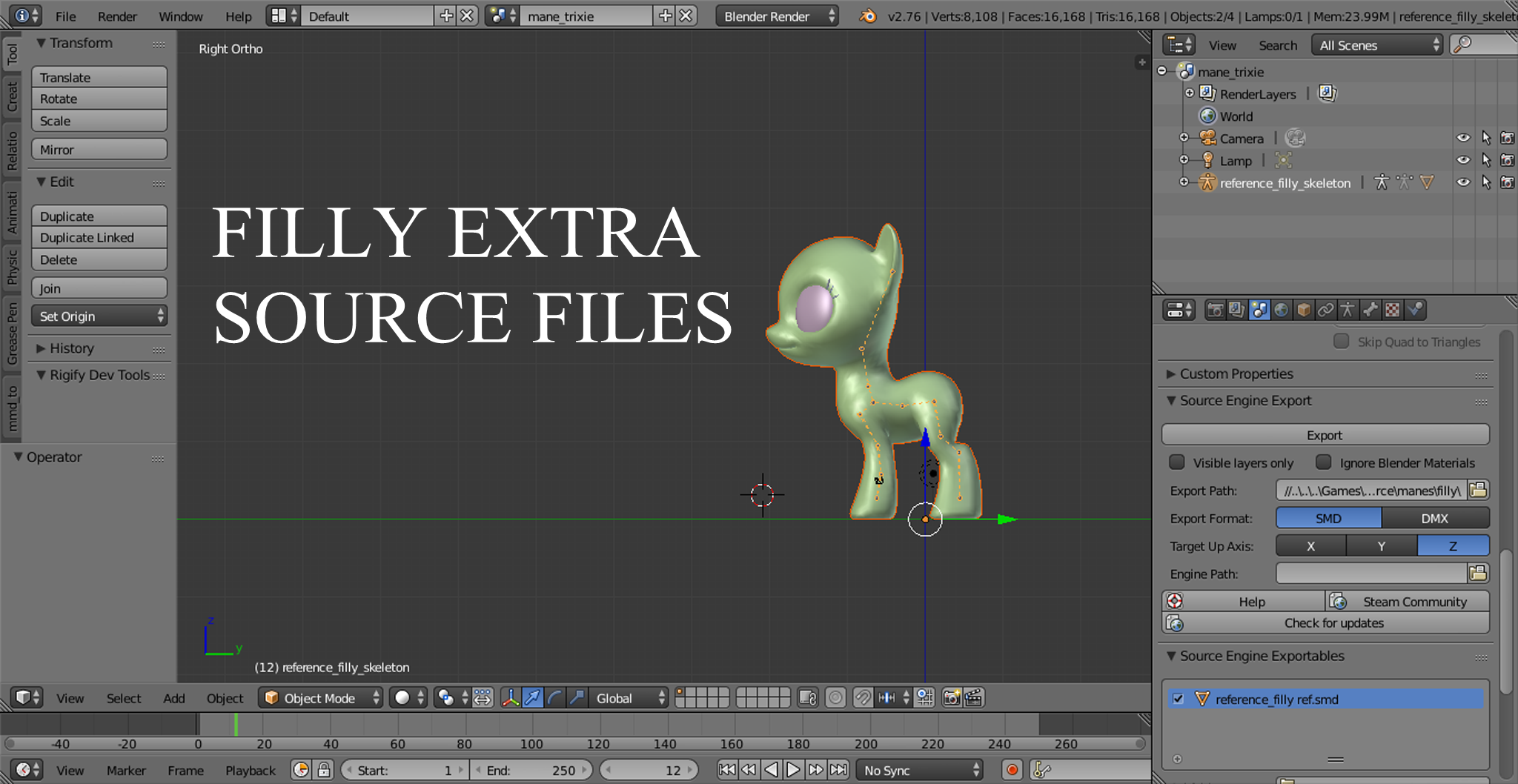Open Steam Community button

(x=1408, y=601)
